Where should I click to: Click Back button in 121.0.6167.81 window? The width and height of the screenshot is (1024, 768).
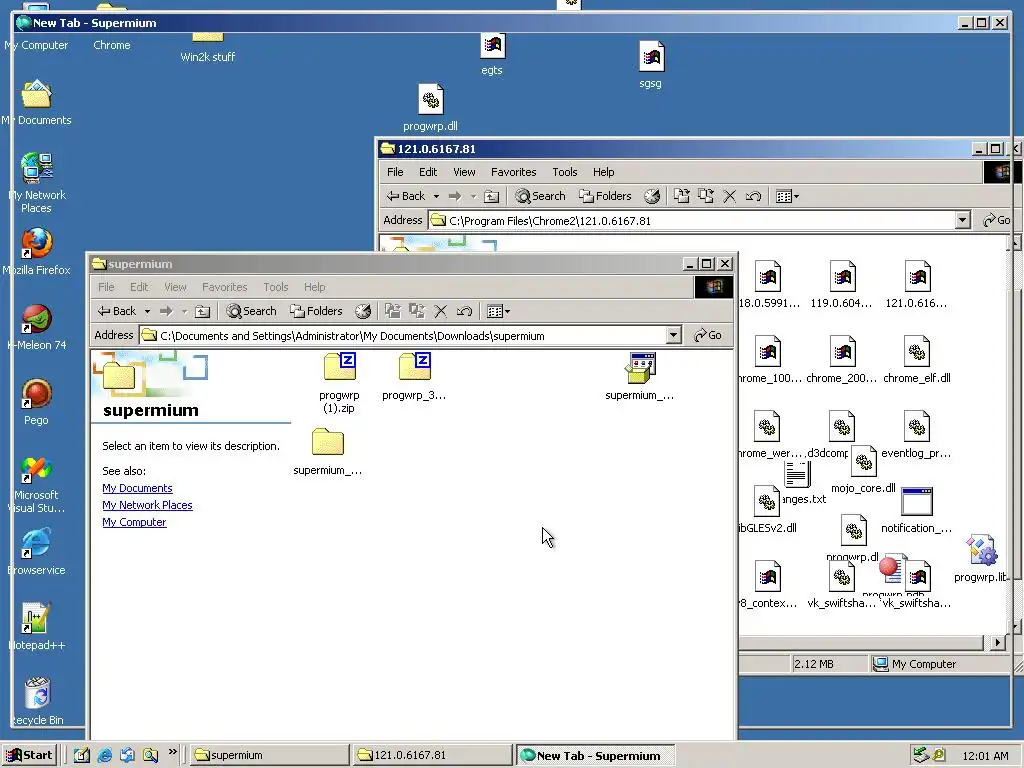pos(406,196)
